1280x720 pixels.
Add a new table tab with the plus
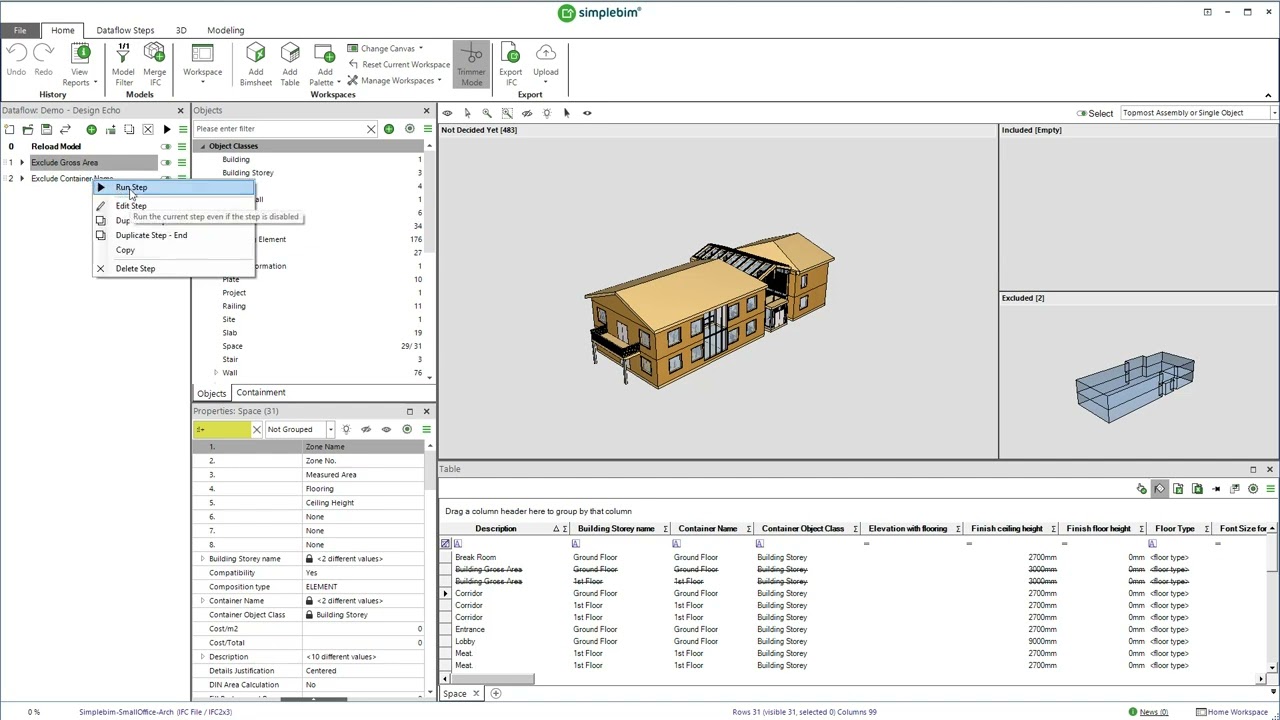[x=495, y=694]
